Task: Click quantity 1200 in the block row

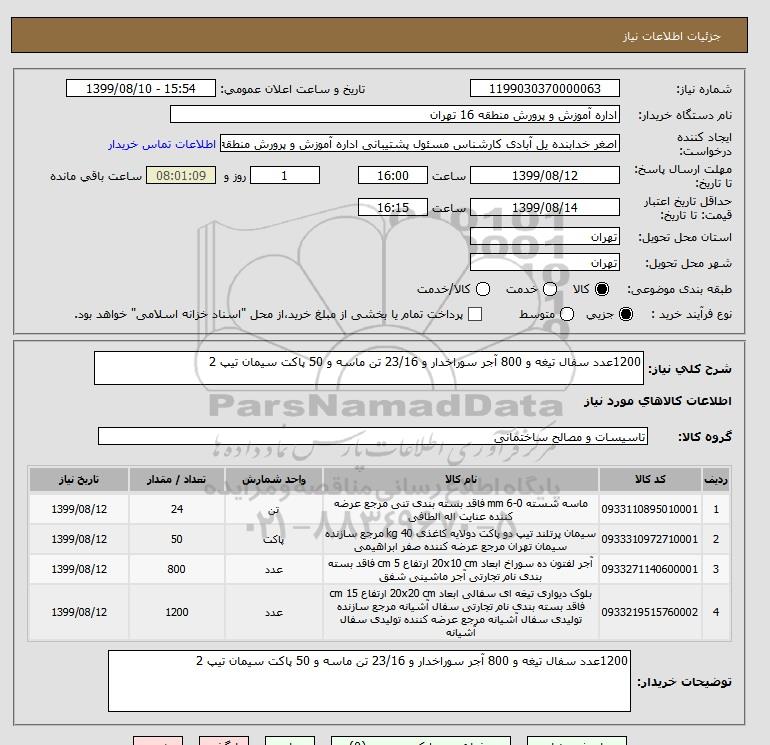Action: [177, 612]
